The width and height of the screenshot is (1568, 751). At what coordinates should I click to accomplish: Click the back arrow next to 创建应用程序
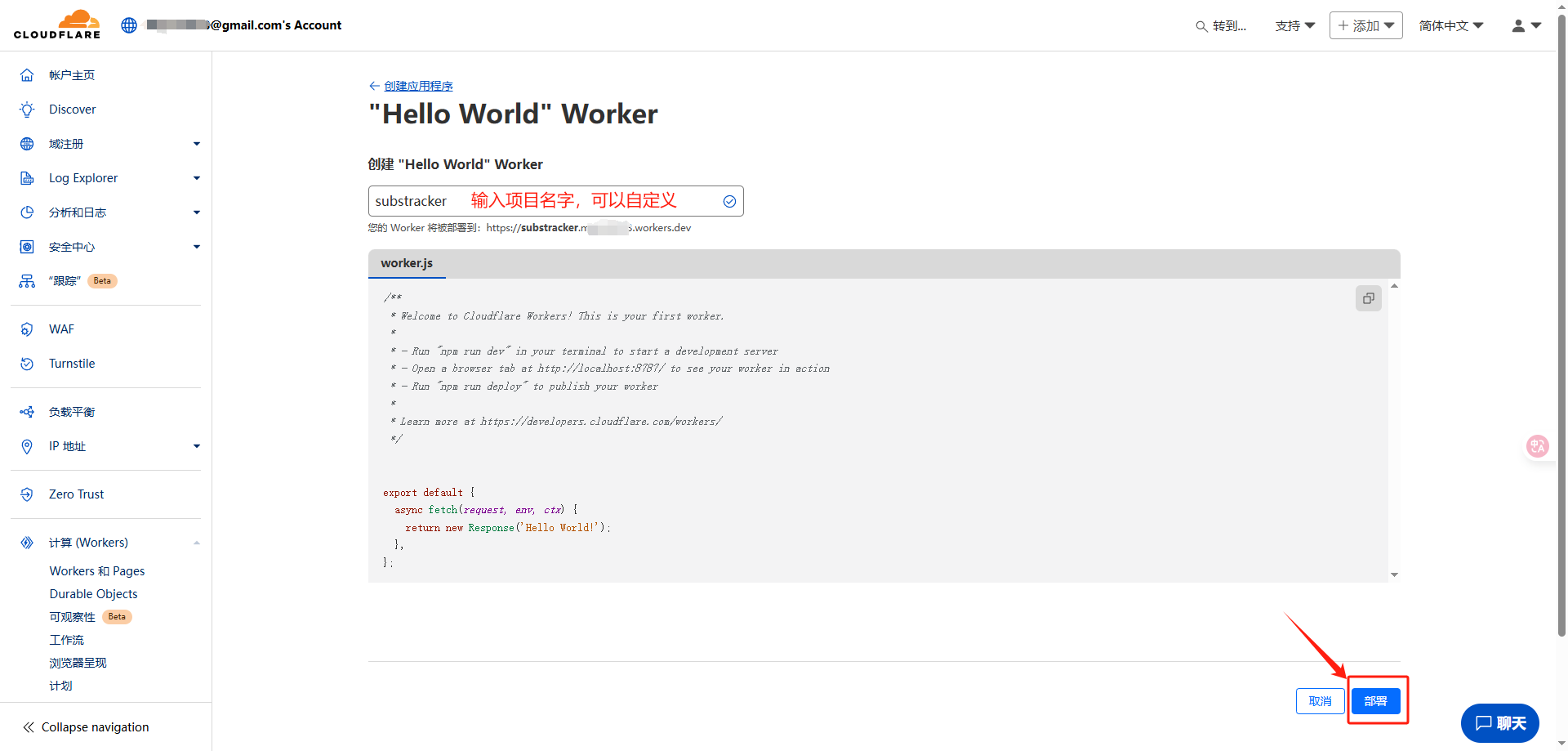pos(374,86)
